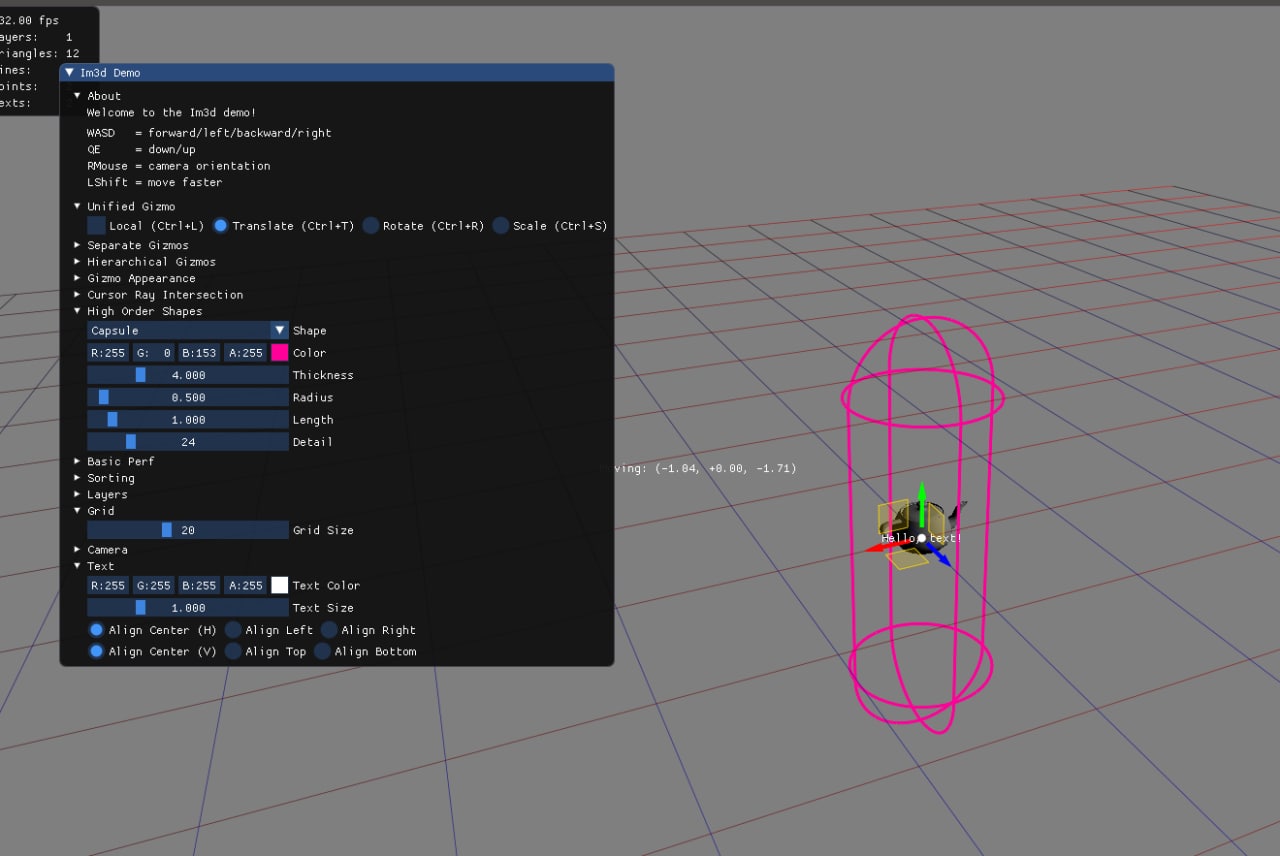
Task: Expand Cursor Ray Intersection section
Action: pyautogui.click(x=77, y=295)
